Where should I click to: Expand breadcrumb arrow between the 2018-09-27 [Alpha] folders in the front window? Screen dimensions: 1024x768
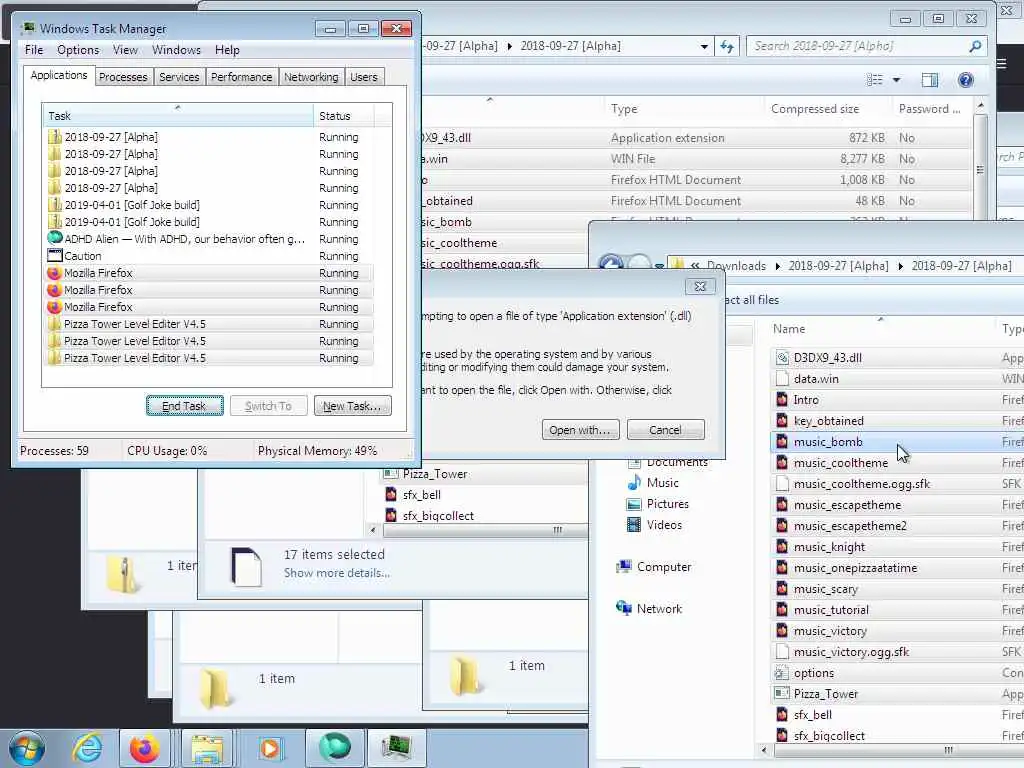click(x=900, y=266)
